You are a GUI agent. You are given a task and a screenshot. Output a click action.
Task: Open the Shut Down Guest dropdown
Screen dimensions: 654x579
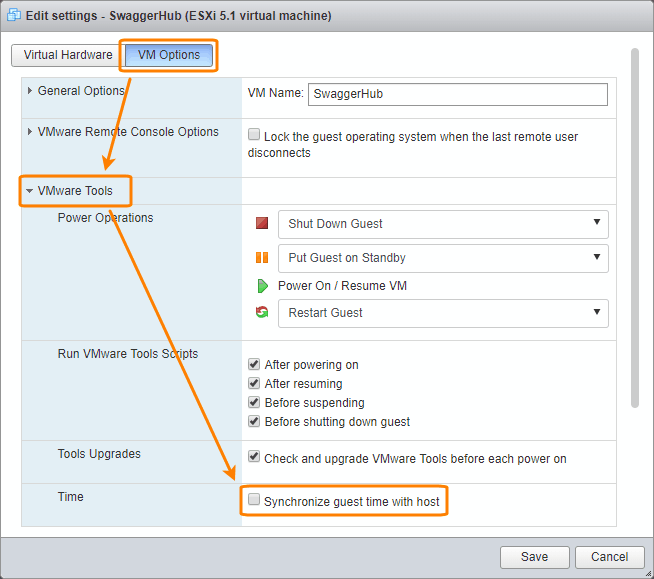point(443,224)
